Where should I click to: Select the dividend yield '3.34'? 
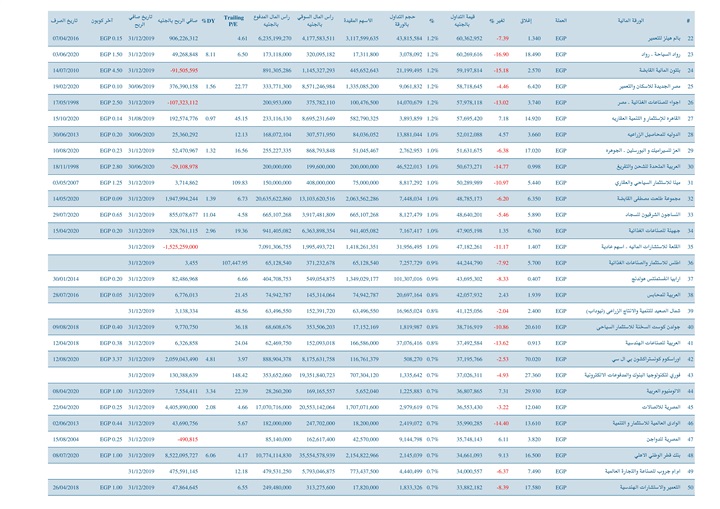210,392
